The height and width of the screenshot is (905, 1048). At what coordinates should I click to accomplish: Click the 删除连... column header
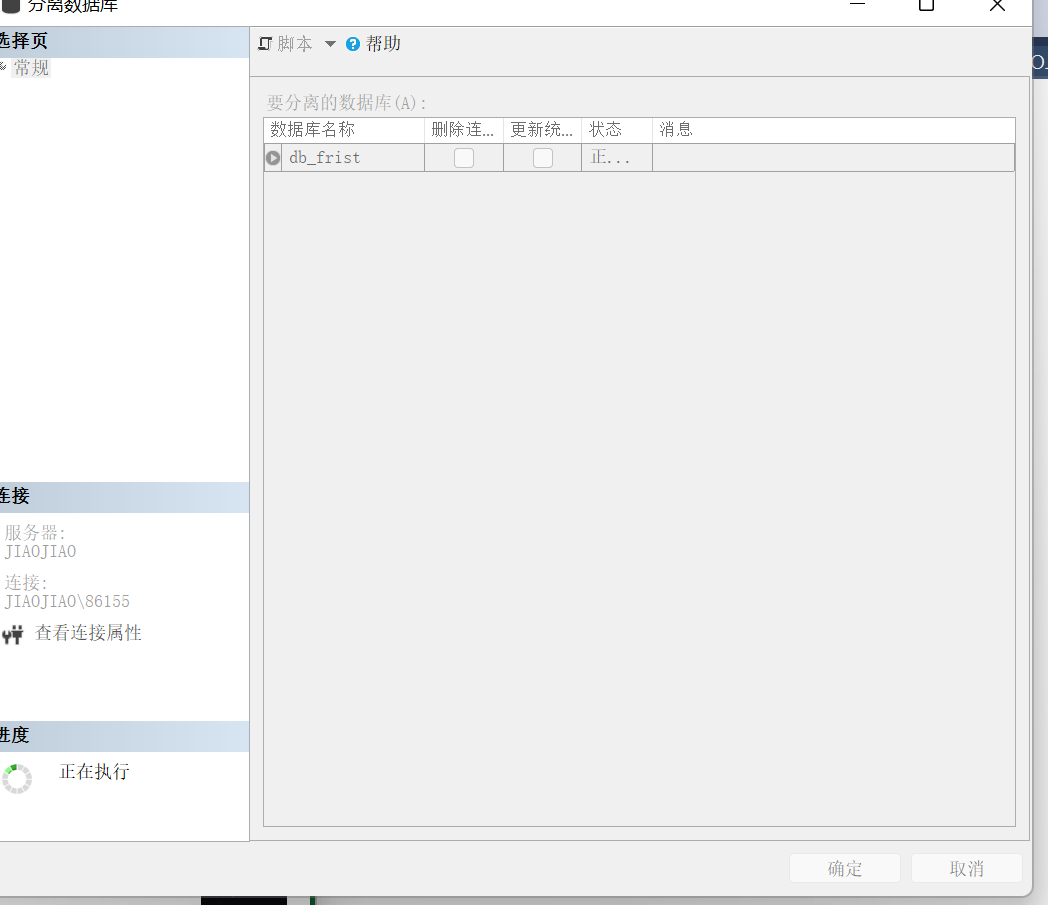coord(464,130)
